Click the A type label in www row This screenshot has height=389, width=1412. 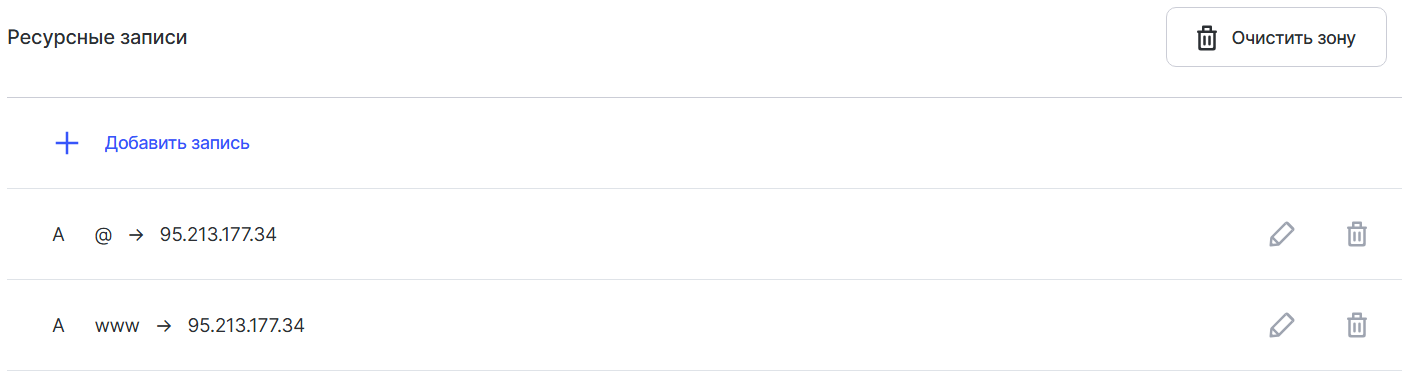pos(59,325)
